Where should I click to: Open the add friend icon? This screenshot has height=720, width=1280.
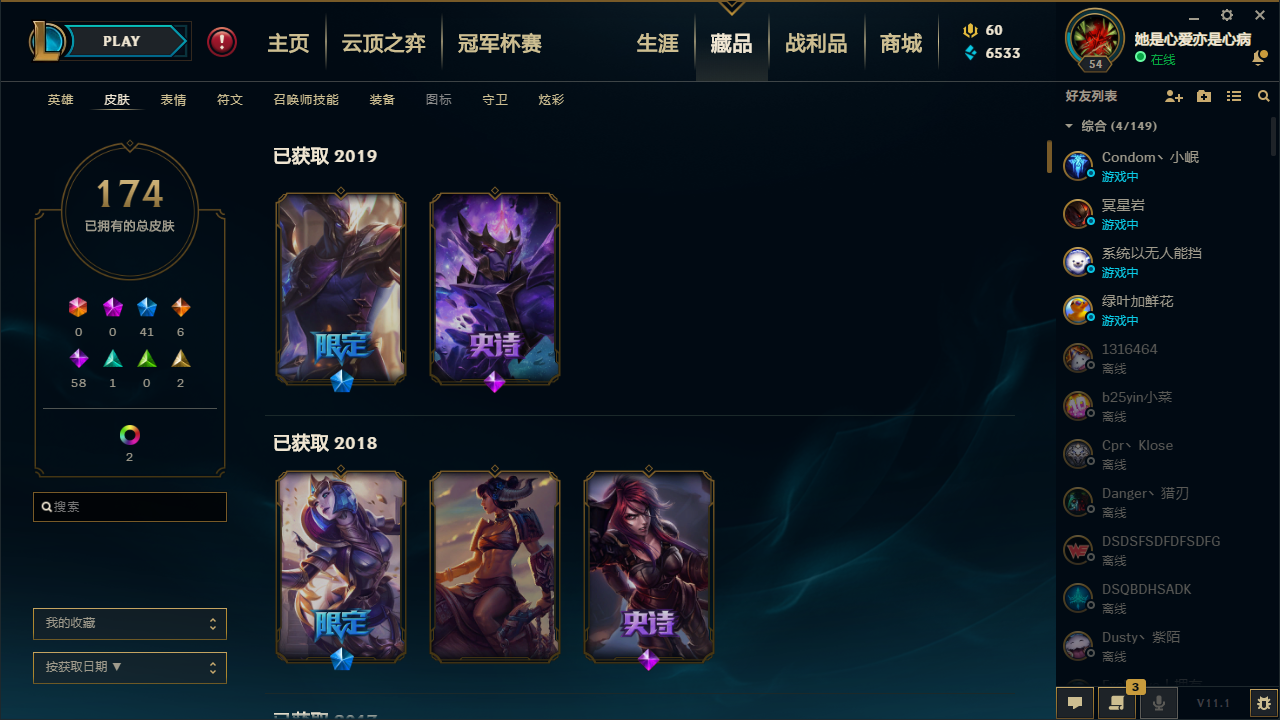click(x=1174, y=96)
